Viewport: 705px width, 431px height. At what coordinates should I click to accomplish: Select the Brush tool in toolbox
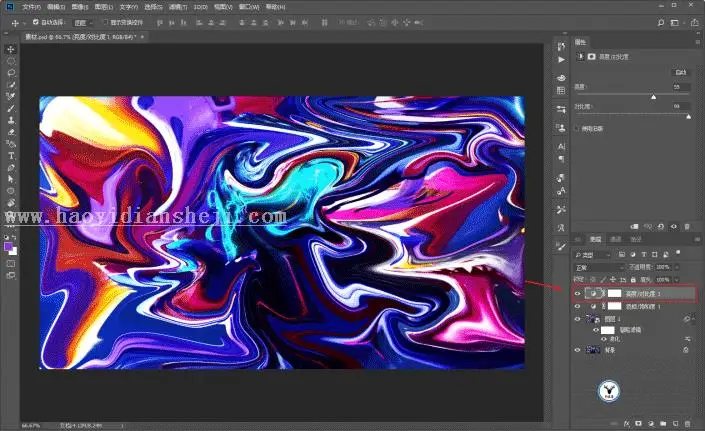pos(11,108)
